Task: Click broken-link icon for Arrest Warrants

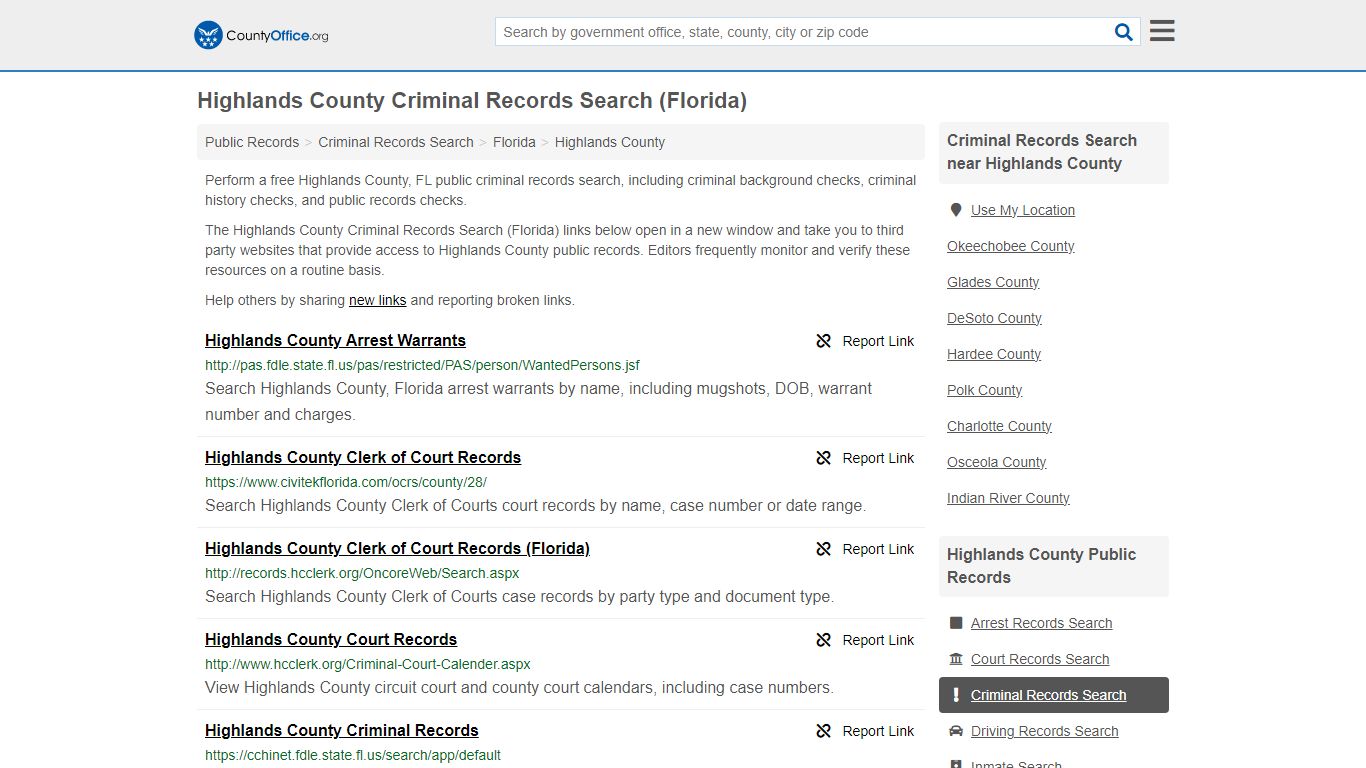Action: coord(824,341)
